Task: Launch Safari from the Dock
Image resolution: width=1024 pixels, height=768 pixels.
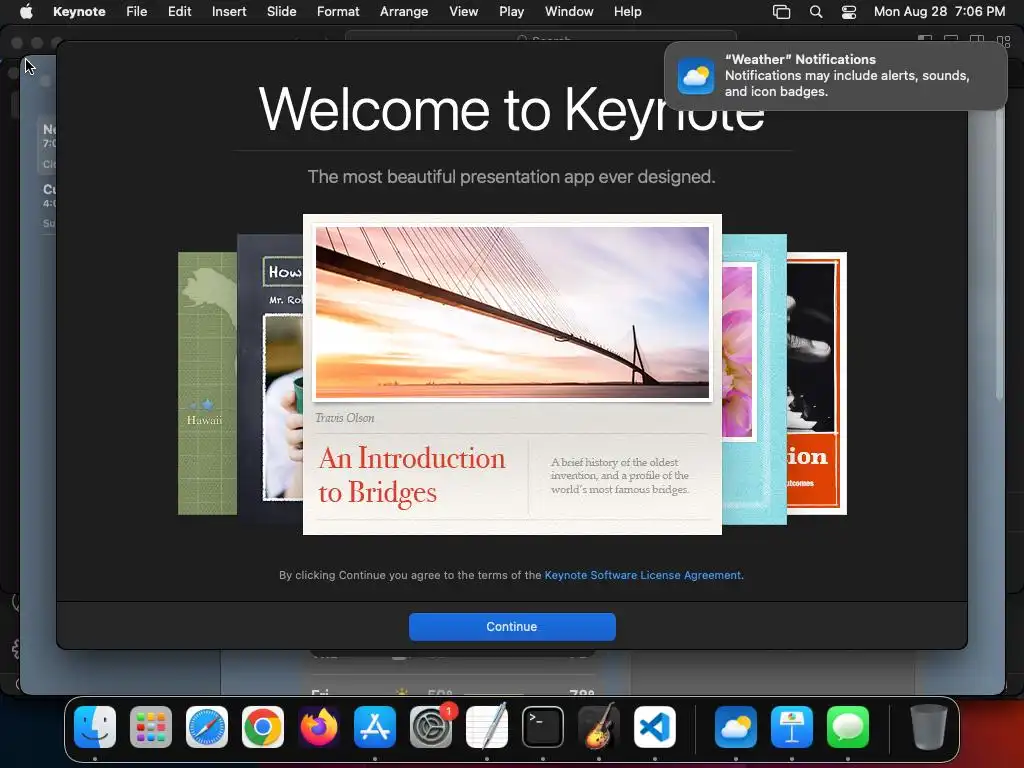Action: point(207,727)
